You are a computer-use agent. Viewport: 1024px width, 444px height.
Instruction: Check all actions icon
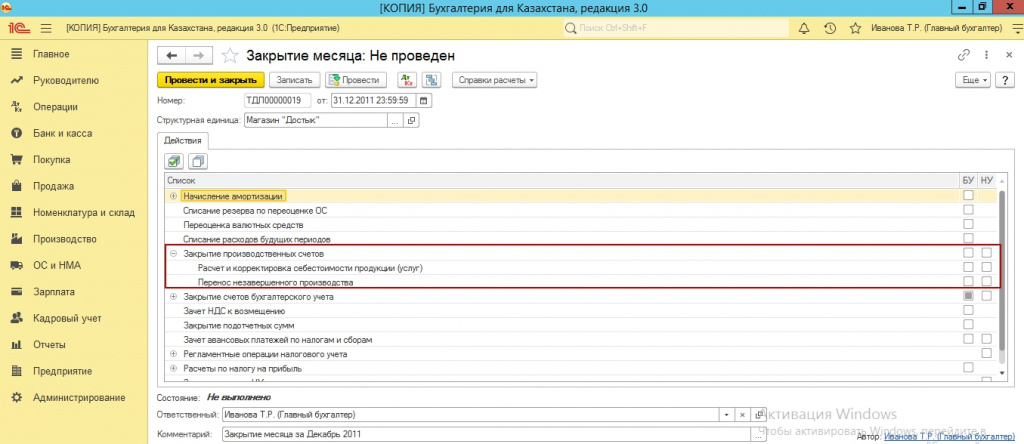click(x=174, y=160)
